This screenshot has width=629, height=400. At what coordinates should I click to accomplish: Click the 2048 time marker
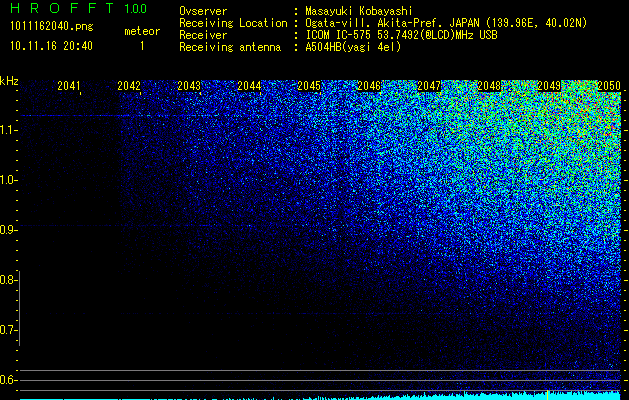click(x=489, y=86)
